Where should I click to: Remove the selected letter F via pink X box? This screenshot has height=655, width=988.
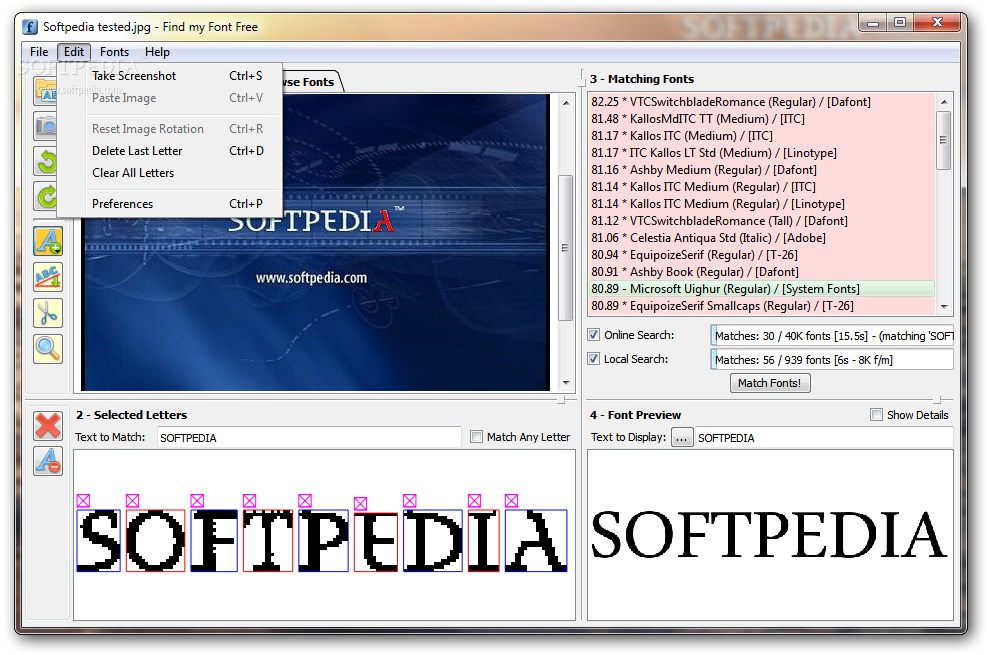tap(197, 501)
